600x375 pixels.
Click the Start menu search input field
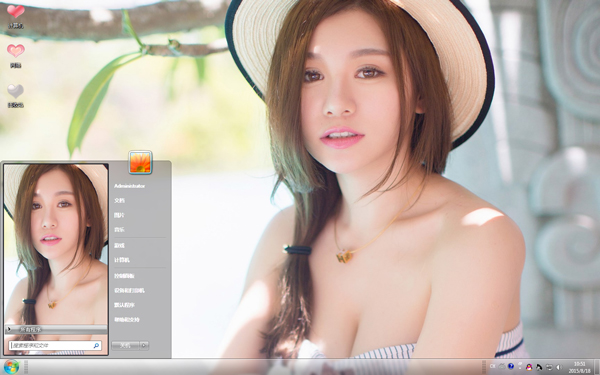coord(55,346)
